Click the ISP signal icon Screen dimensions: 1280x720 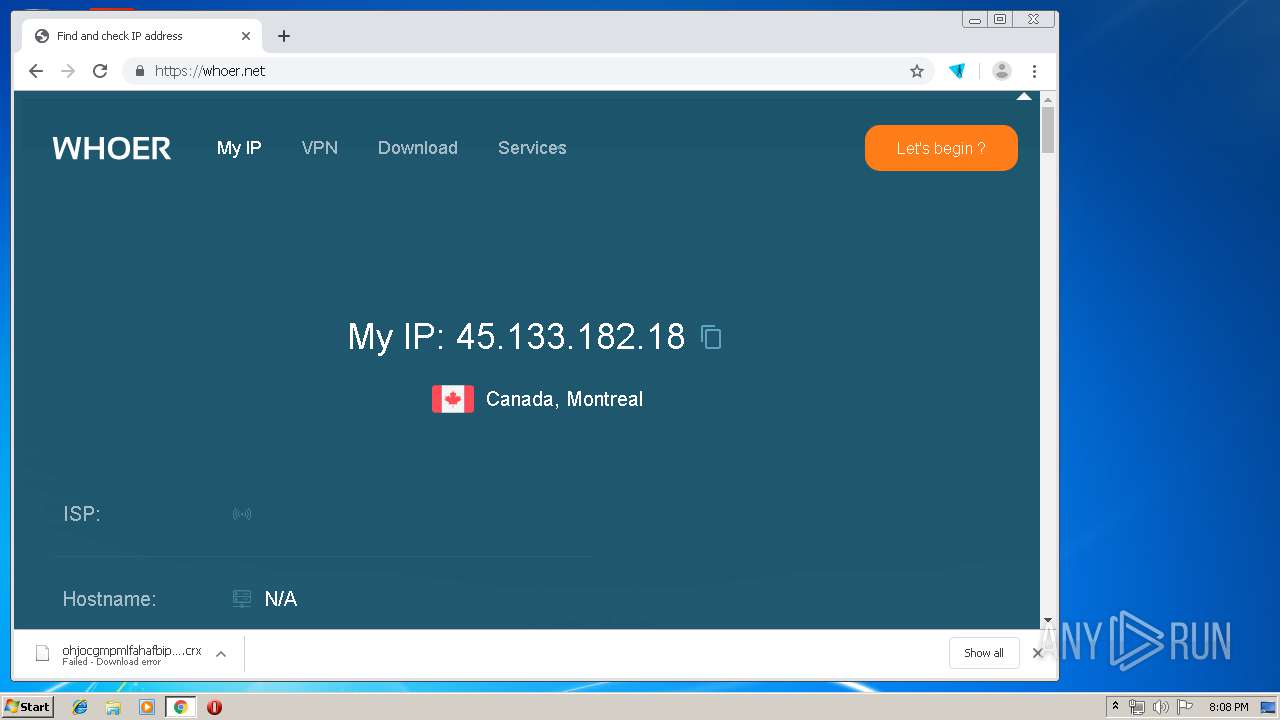(242, 514)
